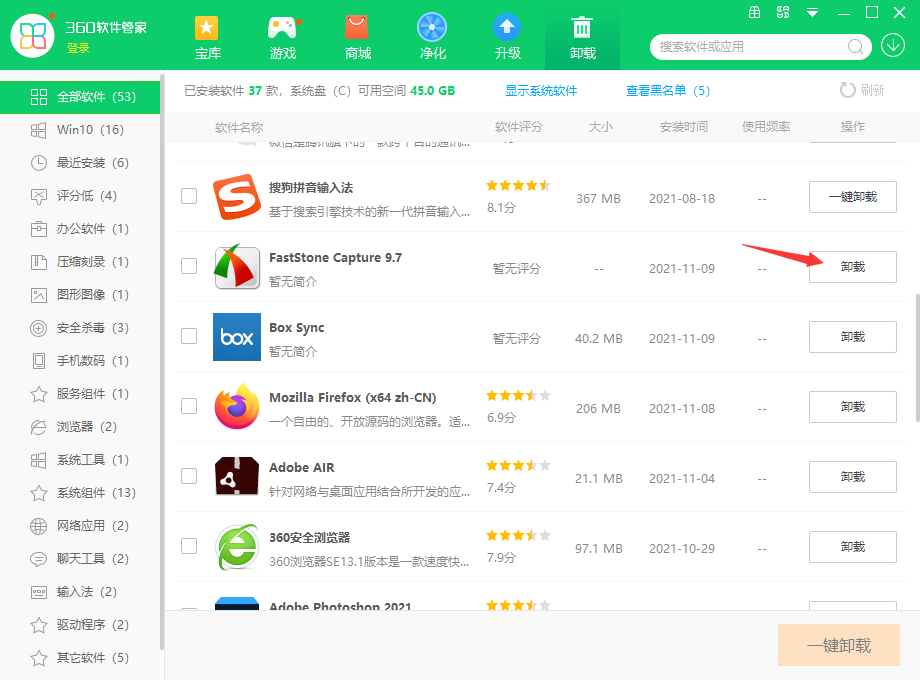920x680 pixels.
Task: Click the 360软件管家 logo icon
Action: point(33,36)
